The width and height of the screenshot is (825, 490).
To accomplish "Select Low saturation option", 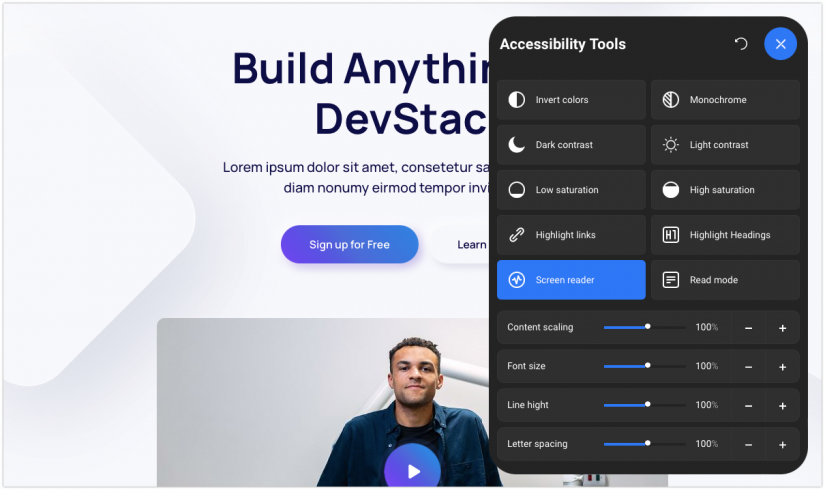I will (x=571, y=190).
